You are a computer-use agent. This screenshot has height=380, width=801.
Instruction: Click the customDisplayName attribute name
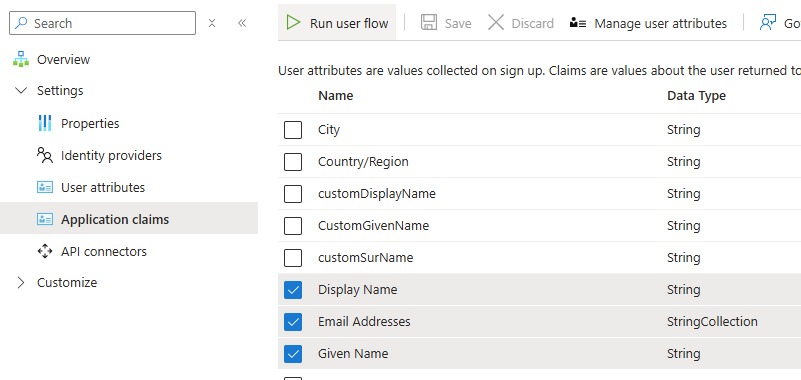[376, 194]
